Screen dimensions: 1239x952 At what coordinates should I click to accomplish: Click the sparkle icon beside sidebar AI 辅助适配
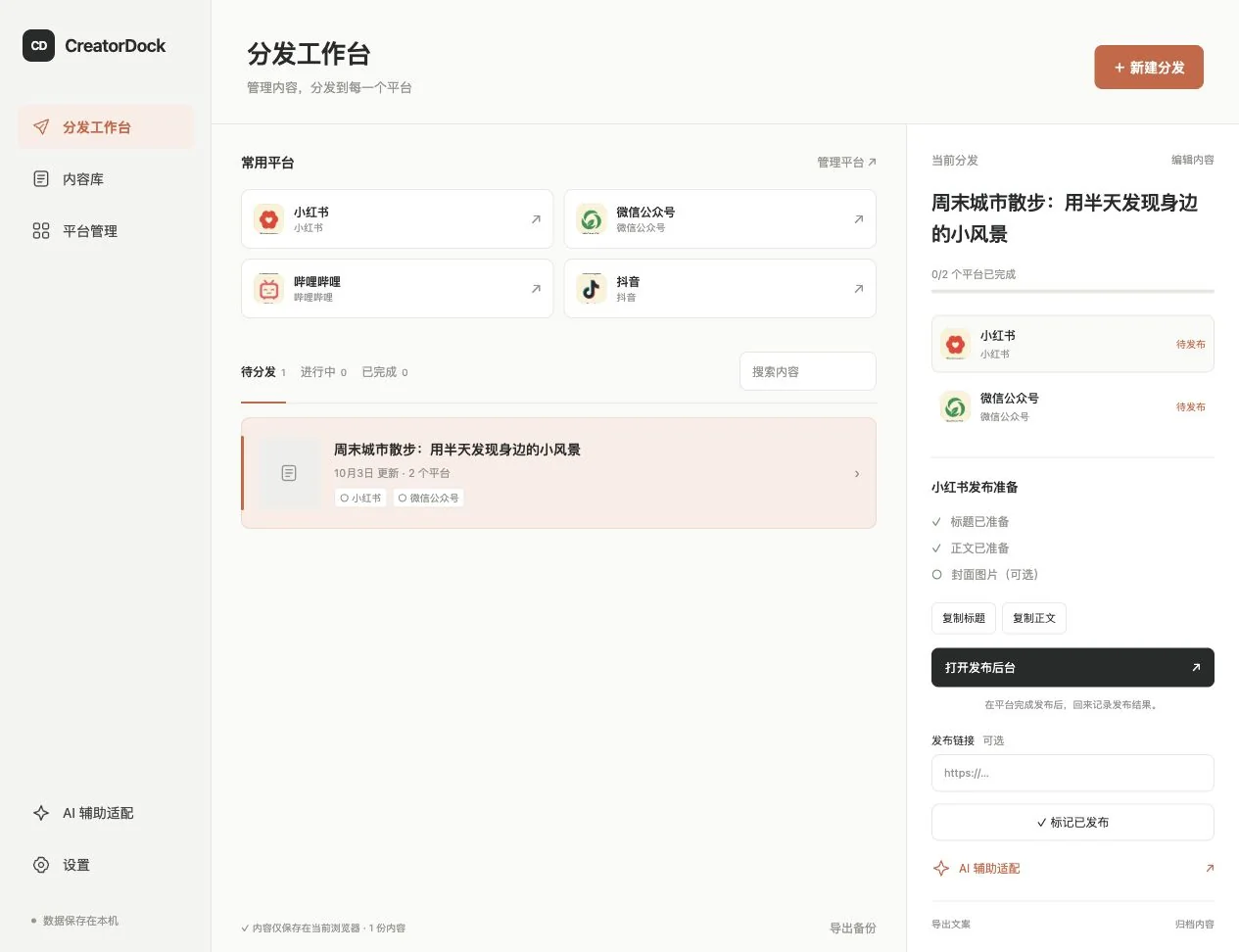(x=41, y=813)
